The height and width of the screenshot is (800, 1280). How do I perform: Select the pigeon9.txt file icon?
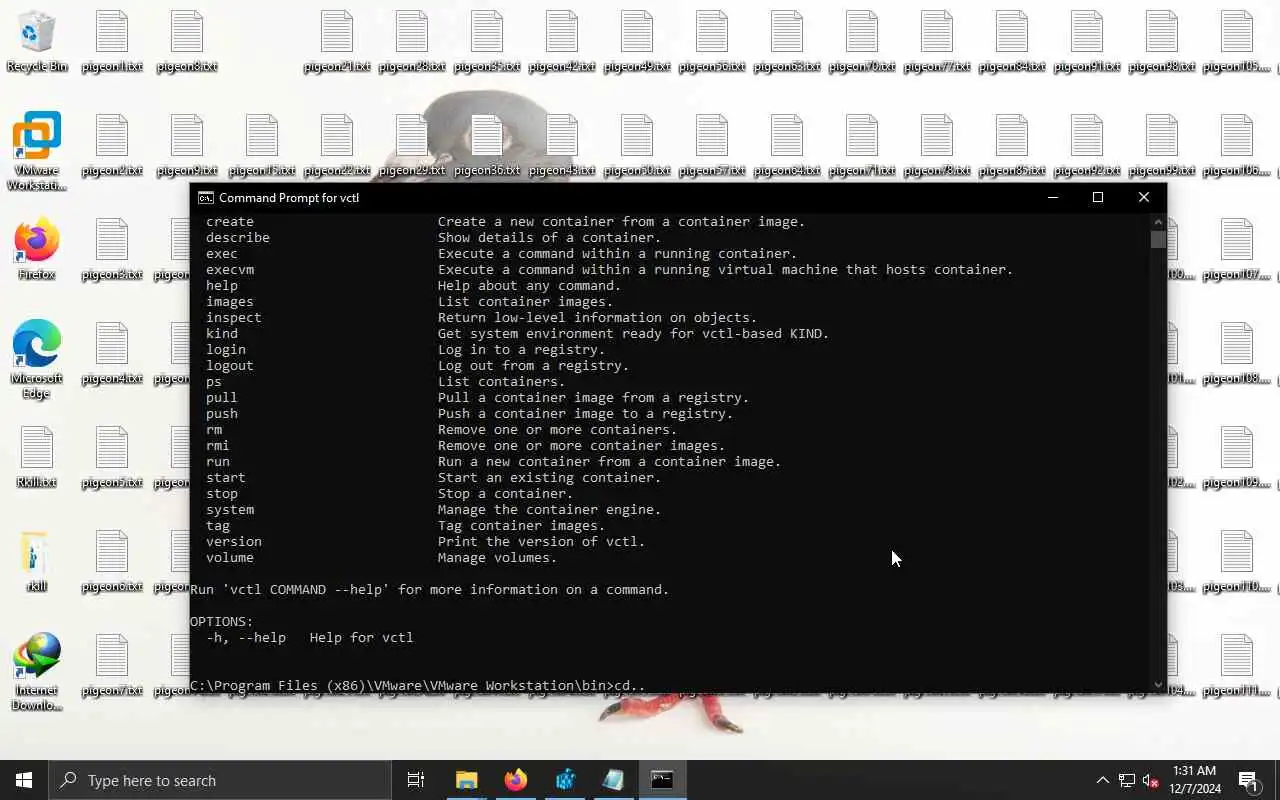187,146
